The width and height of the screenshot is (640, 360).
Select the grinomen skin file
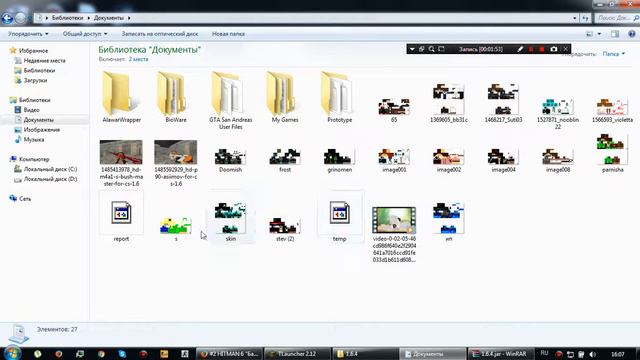click(340, 160)
